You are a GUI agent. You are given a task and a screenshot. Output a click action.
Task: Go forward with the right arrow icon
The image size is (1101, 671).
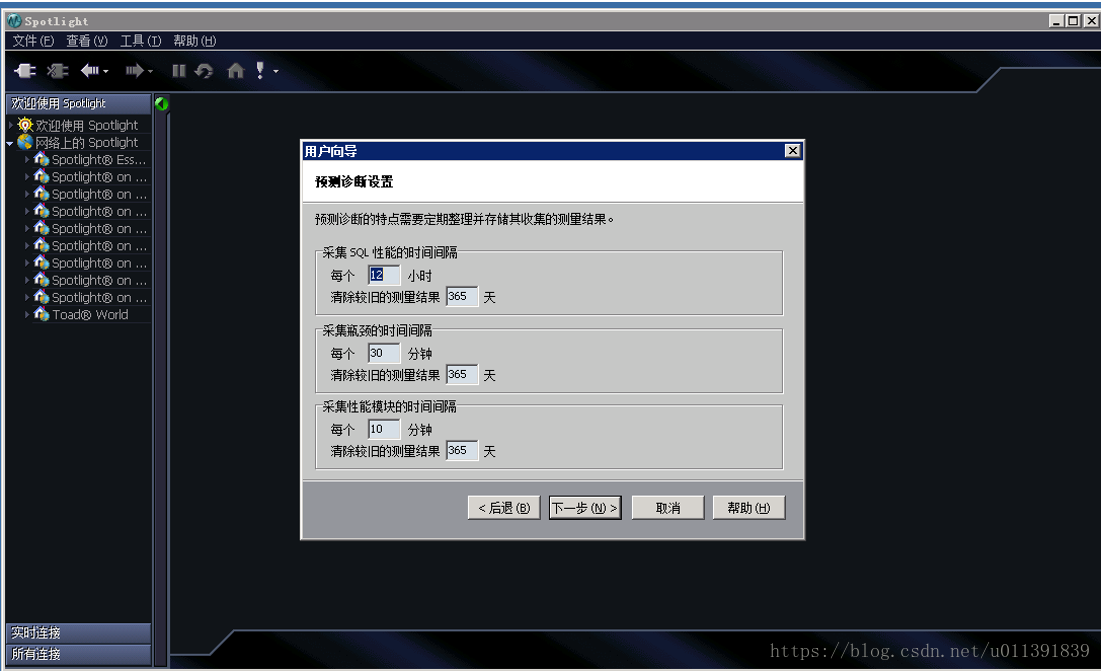[134, 70]
